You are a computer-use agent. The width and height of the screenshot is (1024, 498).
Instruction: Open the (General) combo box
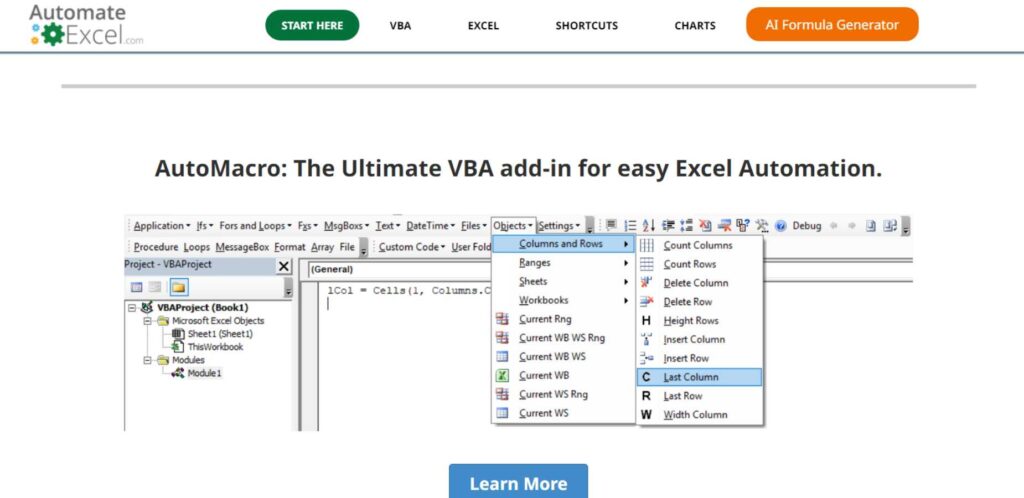(x=398, y=269)
